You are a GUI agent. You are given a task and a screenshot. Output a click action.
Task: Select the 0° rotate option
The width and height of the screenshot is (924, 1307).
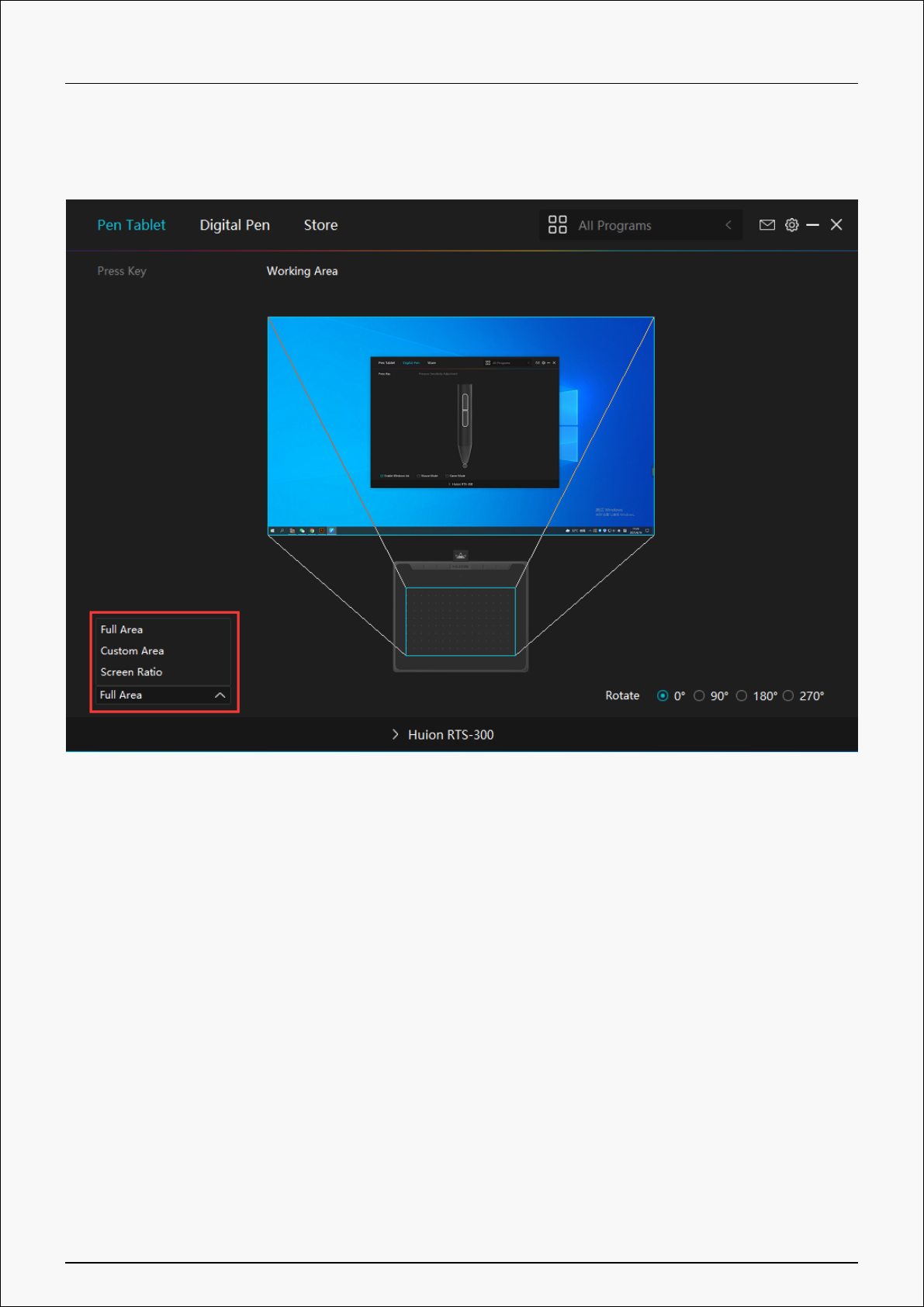[663, 696]
